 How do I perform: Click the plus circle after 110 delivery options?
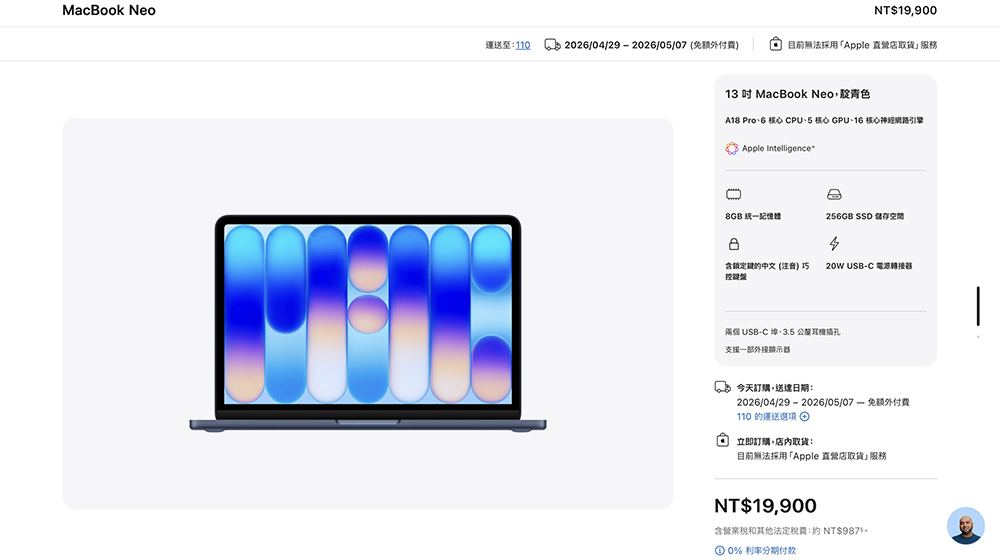tap(805, 416)
